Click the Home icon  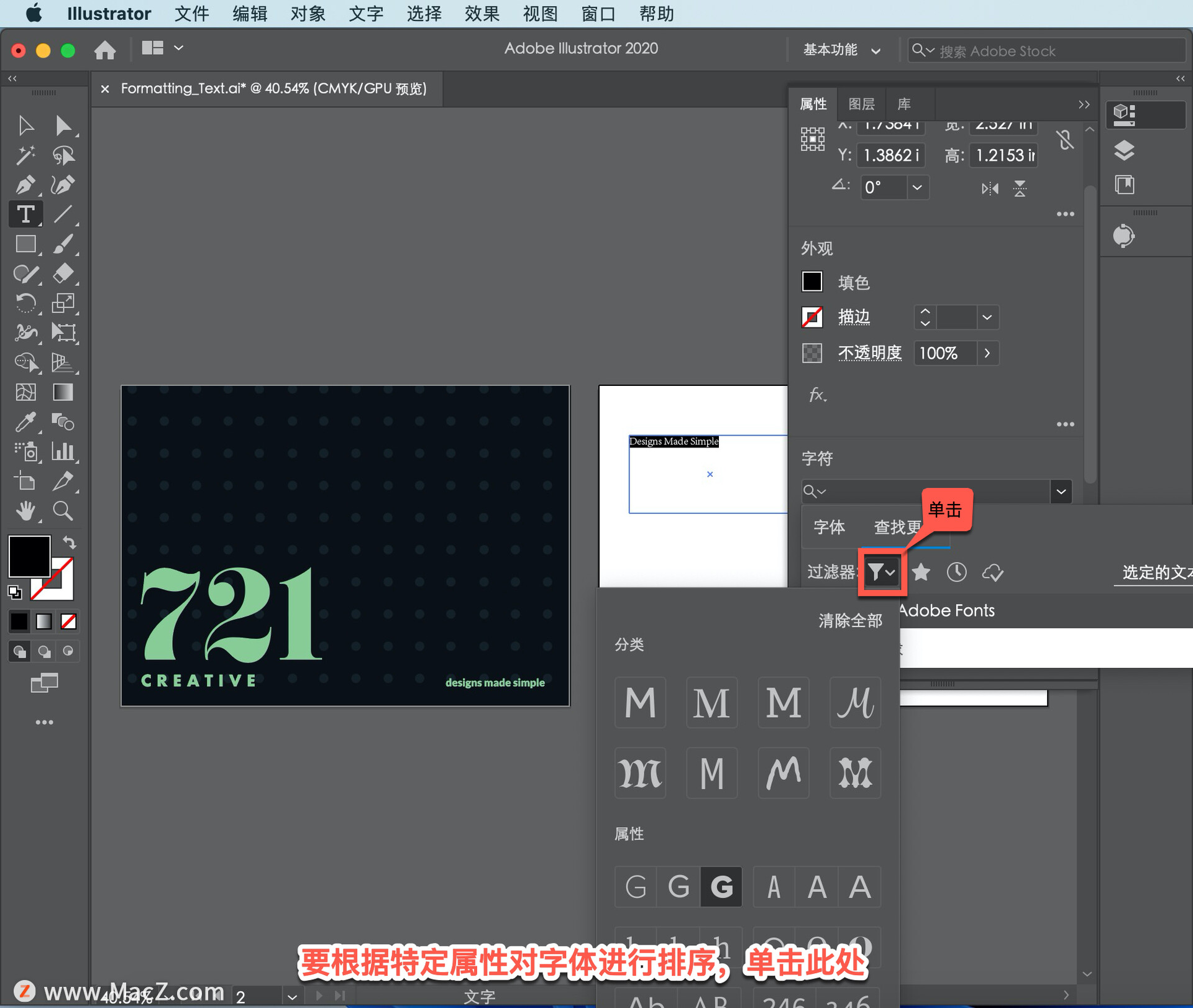tap(105, 50)
